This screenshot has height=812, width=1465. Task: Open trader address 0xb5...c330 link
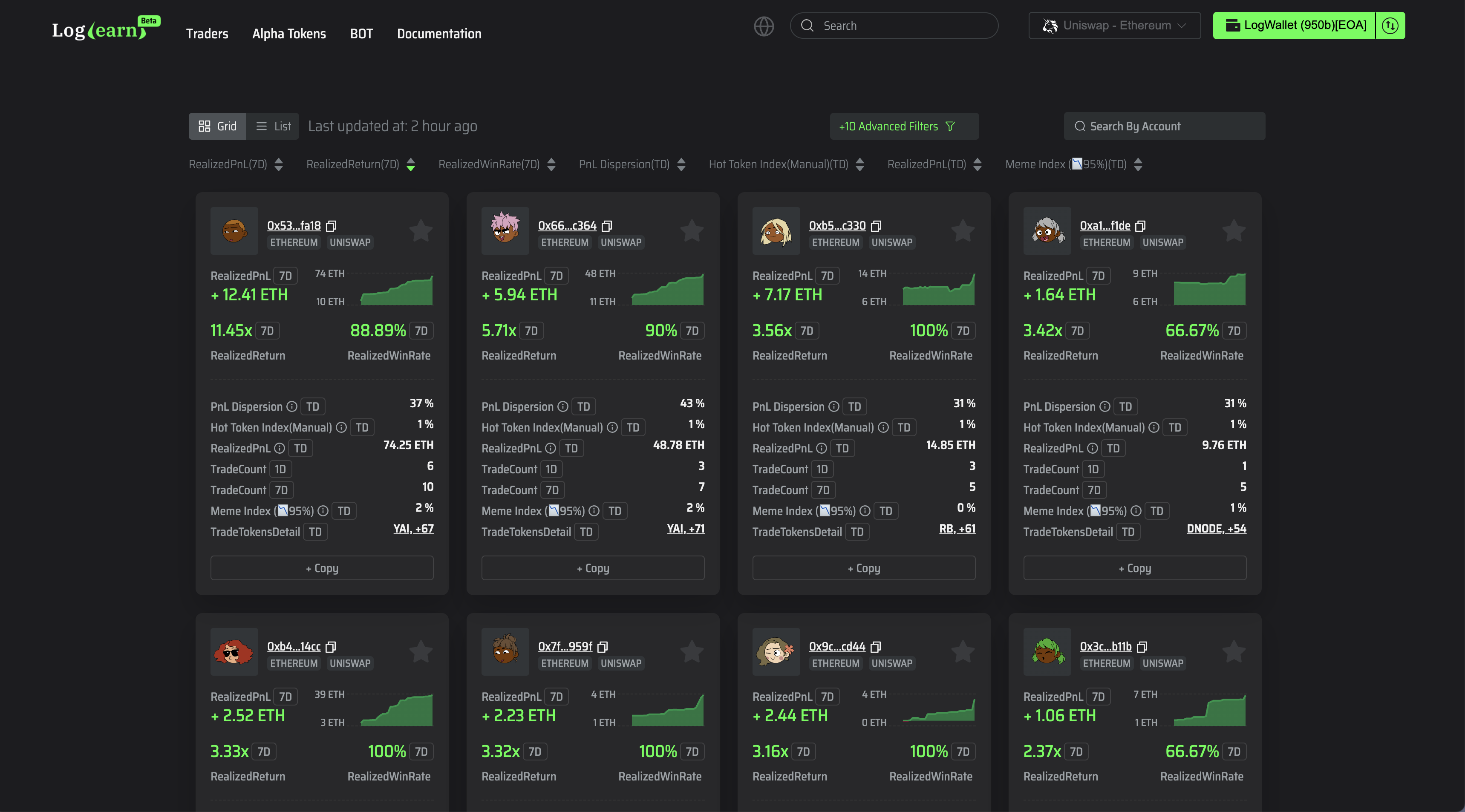coord(837,226)
